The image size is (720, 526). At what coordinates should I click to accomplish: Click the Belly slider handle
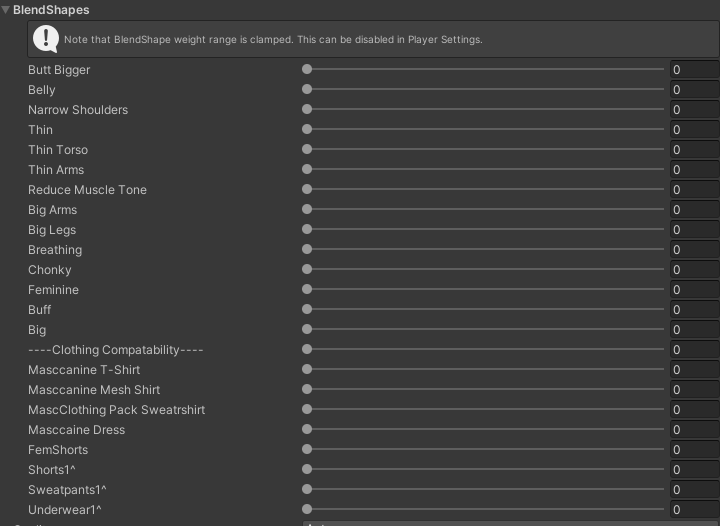(x=307, y=90)
